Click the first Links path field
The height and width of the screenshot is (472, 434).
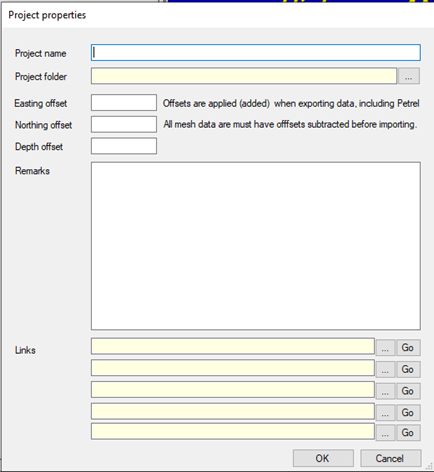click(233, 346)
